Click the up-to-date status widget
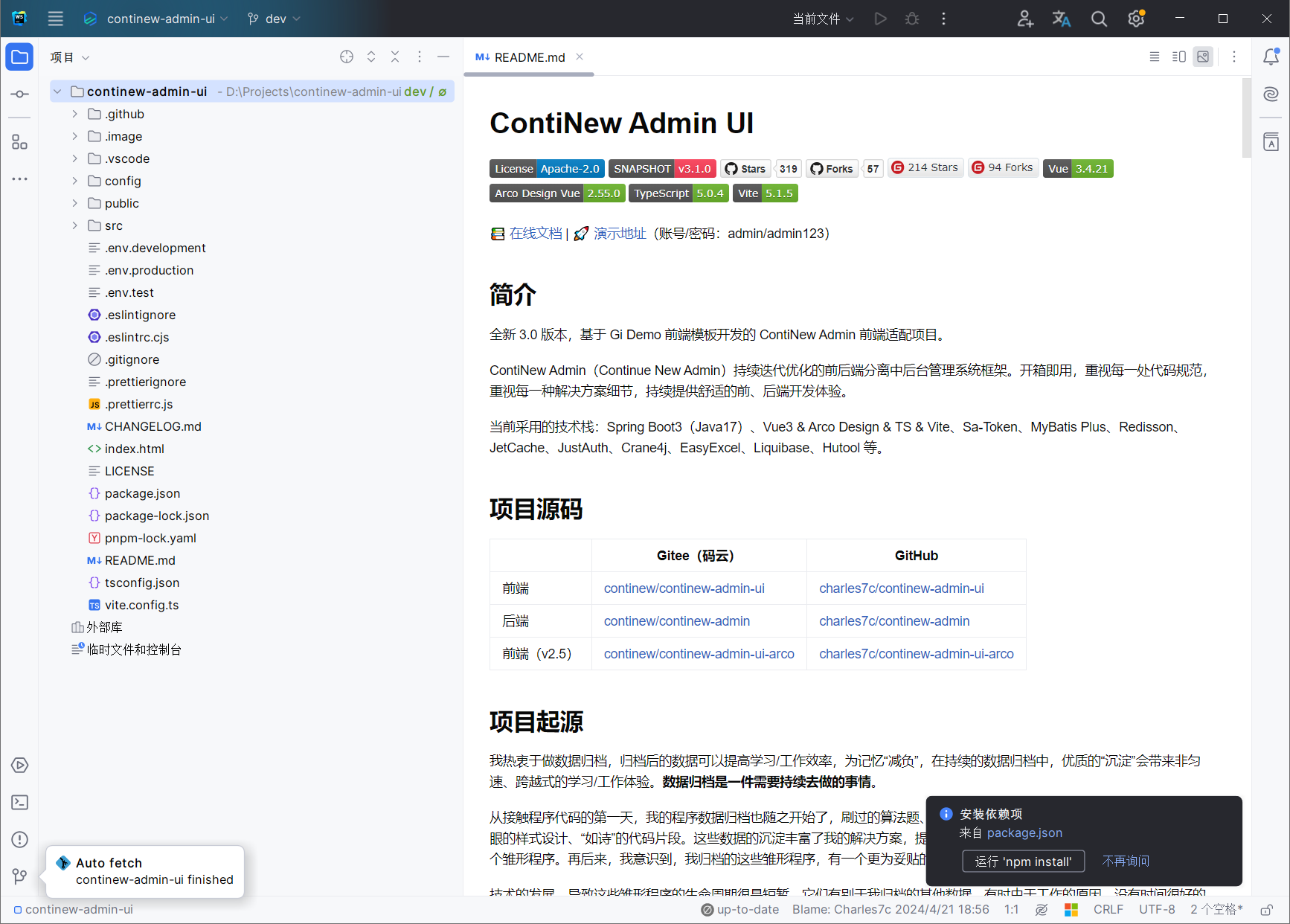 [739, 910]
